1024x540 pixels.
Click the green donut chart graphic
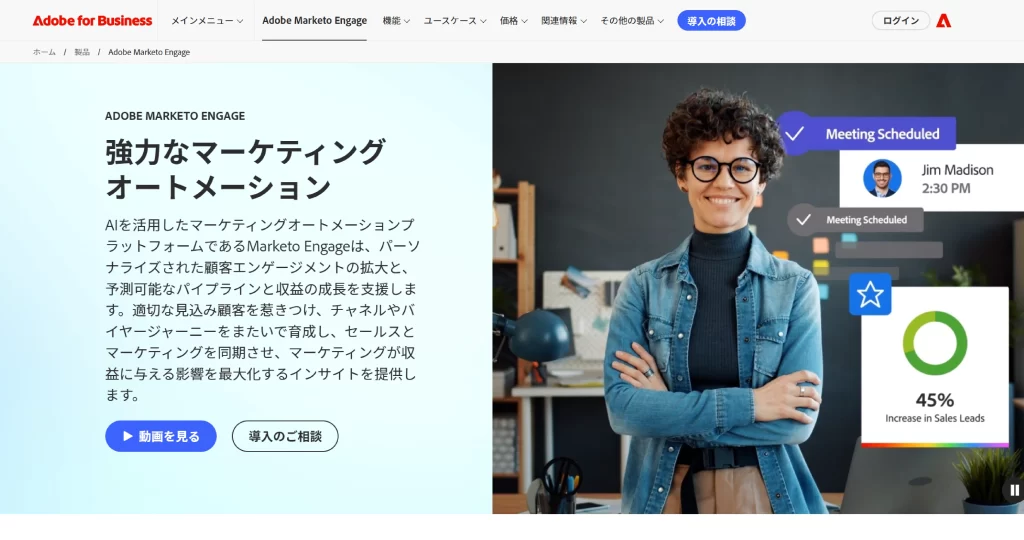(x=935, y=343)
